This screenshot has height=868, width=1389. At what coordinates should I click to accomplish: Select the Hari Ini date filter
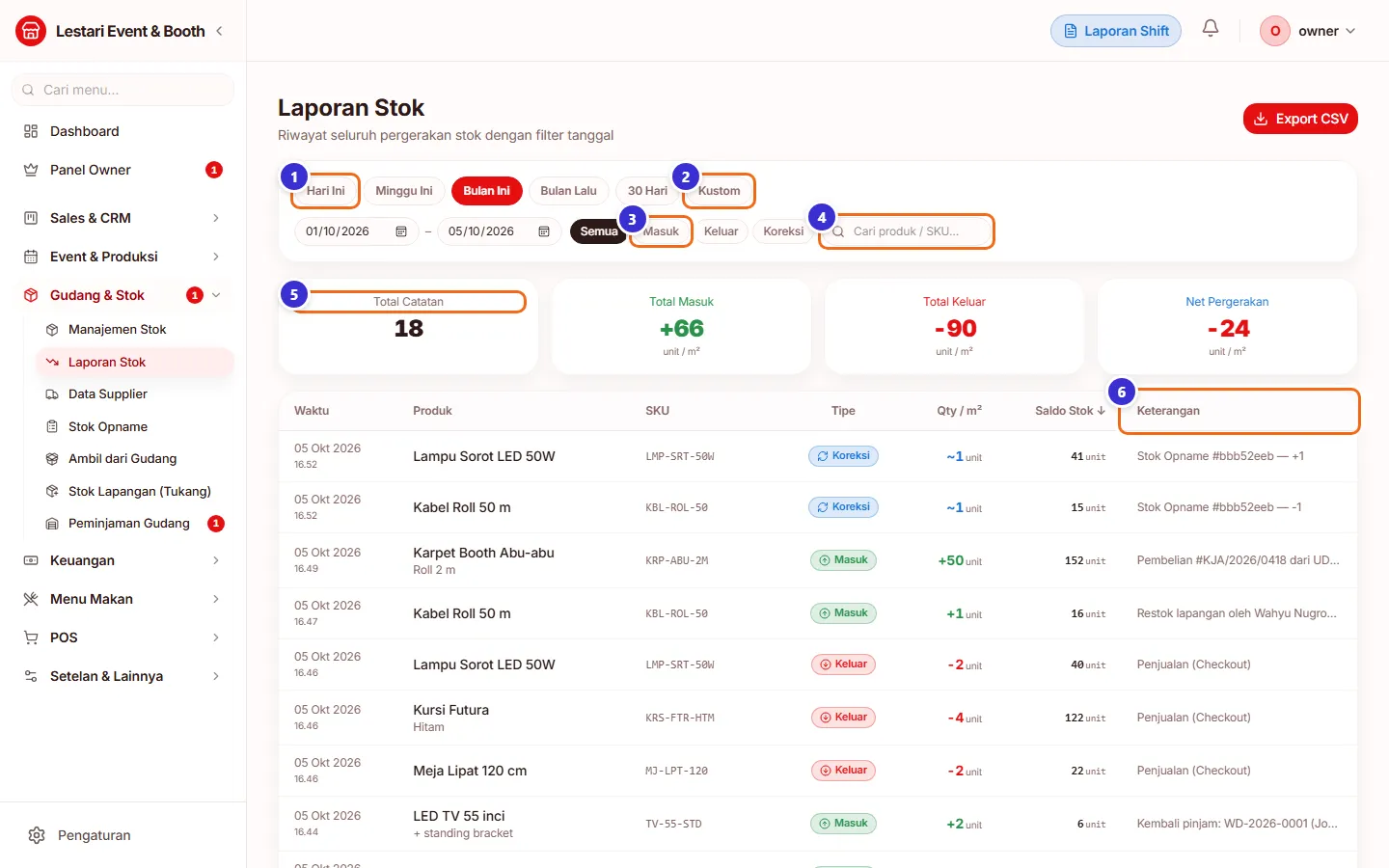(x=325, y=191)
